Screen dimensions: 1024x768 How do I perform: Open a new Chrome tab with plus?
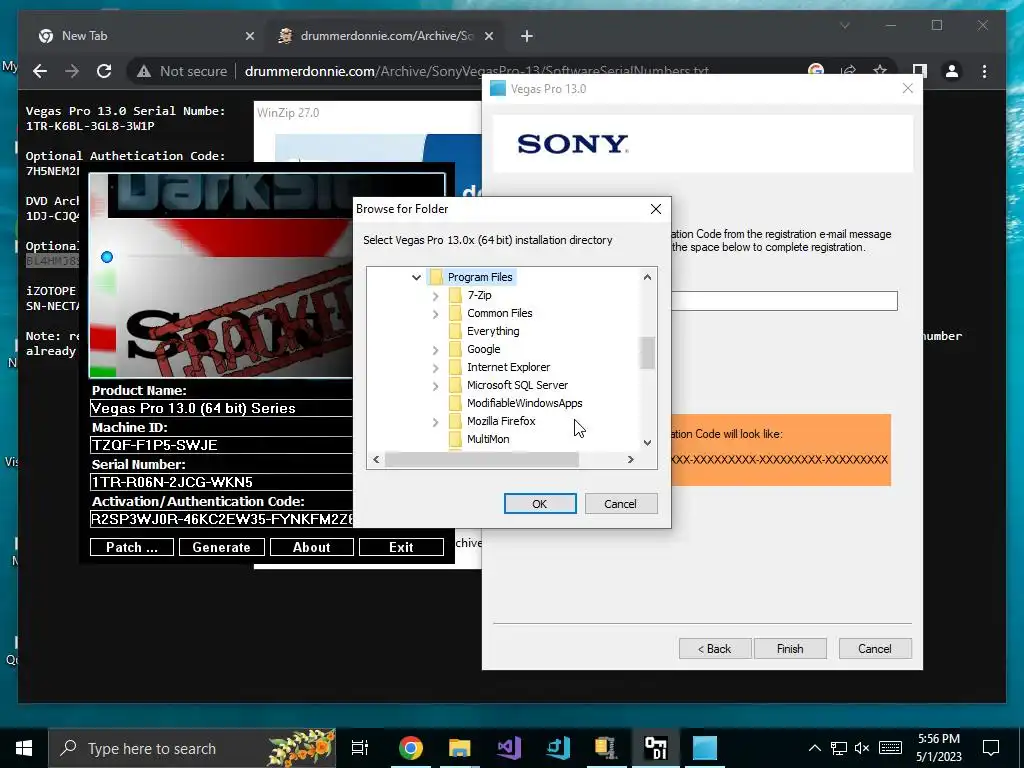[x=527, y=36]
